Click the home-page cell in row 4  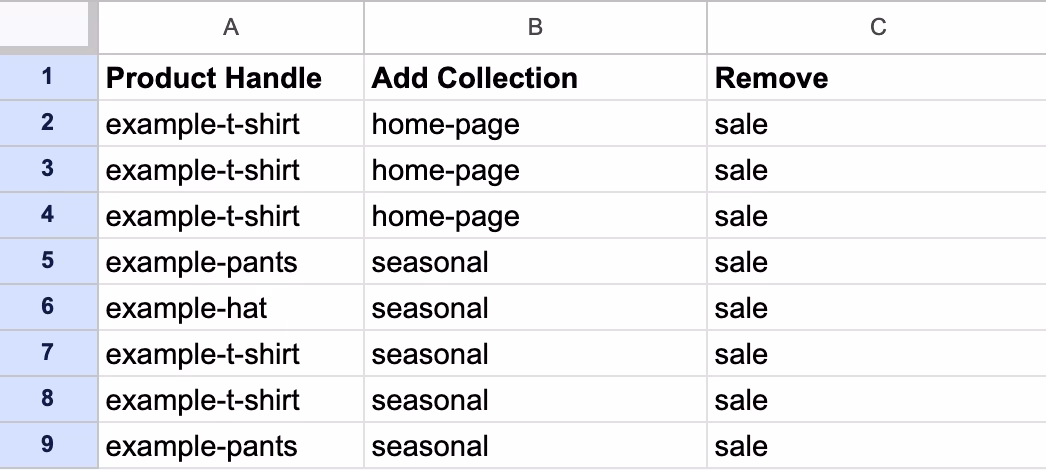535,216
